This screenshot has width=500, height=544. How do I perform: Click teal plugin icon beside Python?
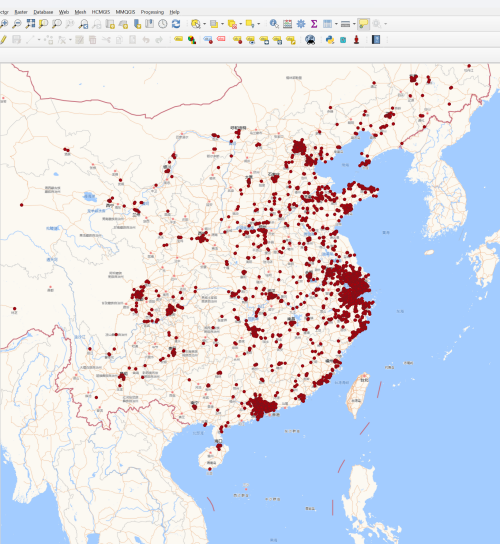tap(343, 40)
